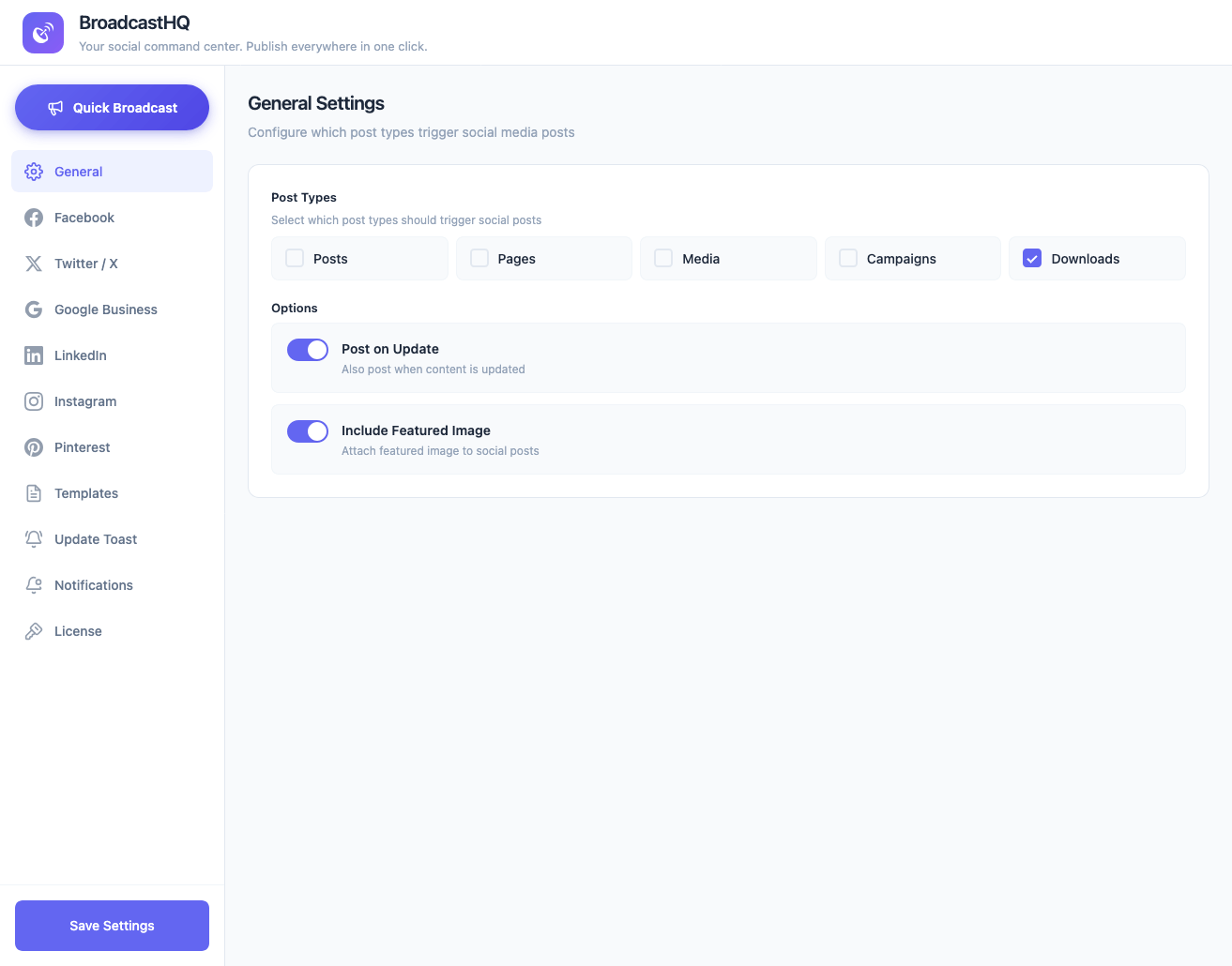Select the License key icon
1232x966 pixels.
click(x=34, y=630)
